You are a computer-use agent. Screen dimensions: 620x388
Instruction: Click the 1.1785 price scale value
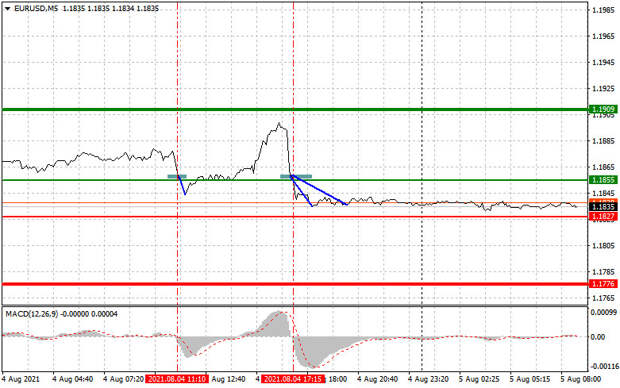(x=603, y=272)
